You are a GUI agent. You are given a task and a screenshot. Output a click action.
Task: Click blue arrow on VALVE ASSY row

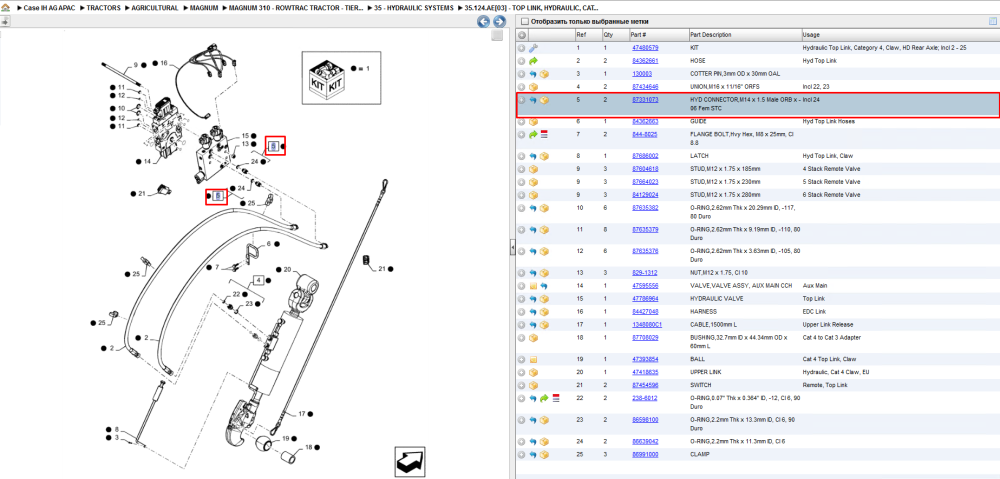coord(545,286)
